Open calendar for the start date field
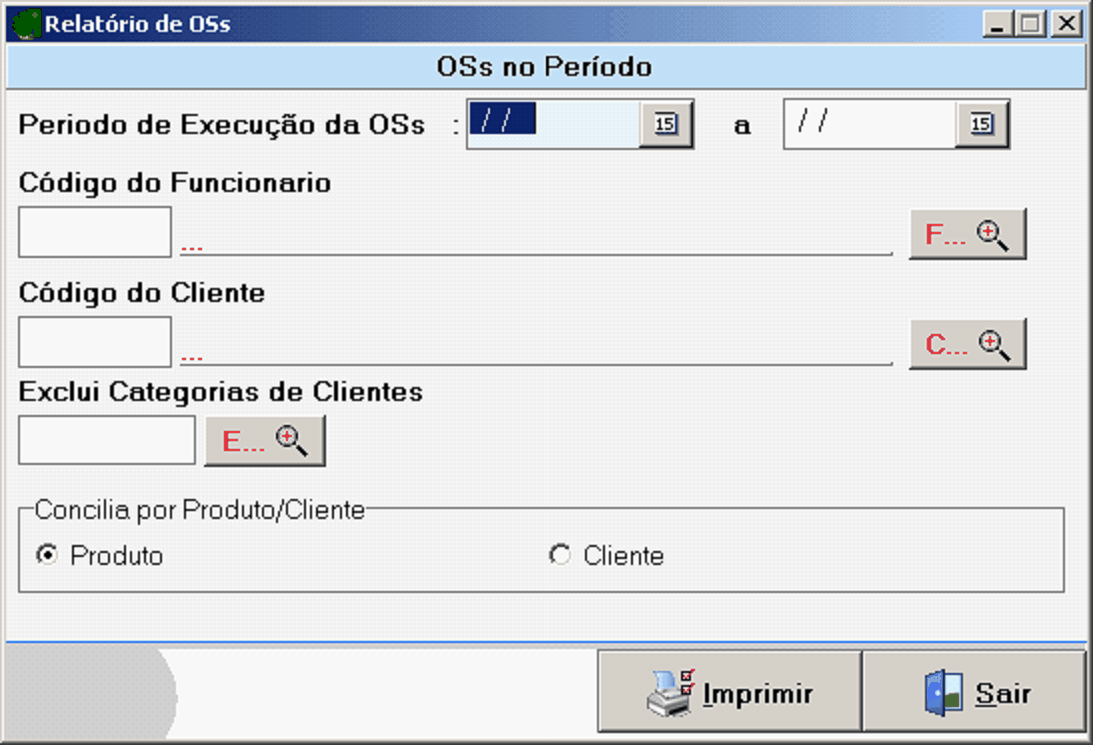The width and height of the screenshot is (1094, 746). tap(666, 124)
